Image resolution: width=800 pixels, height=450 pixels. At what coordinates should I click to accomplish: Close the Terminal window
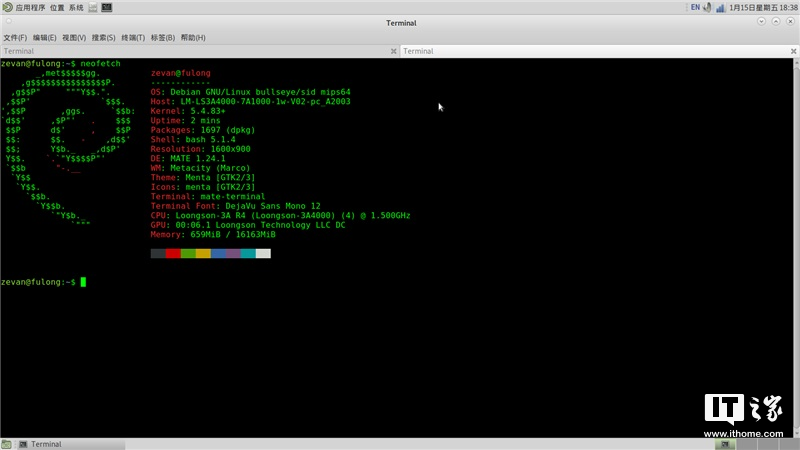tap(790, 21)
